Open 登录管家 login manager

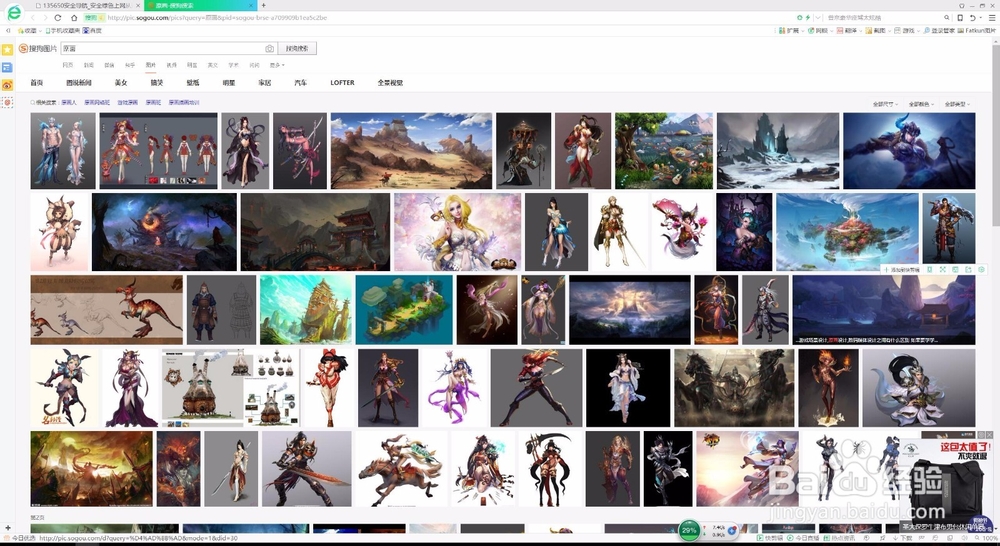pyautogui.click(x=939, y=31)
